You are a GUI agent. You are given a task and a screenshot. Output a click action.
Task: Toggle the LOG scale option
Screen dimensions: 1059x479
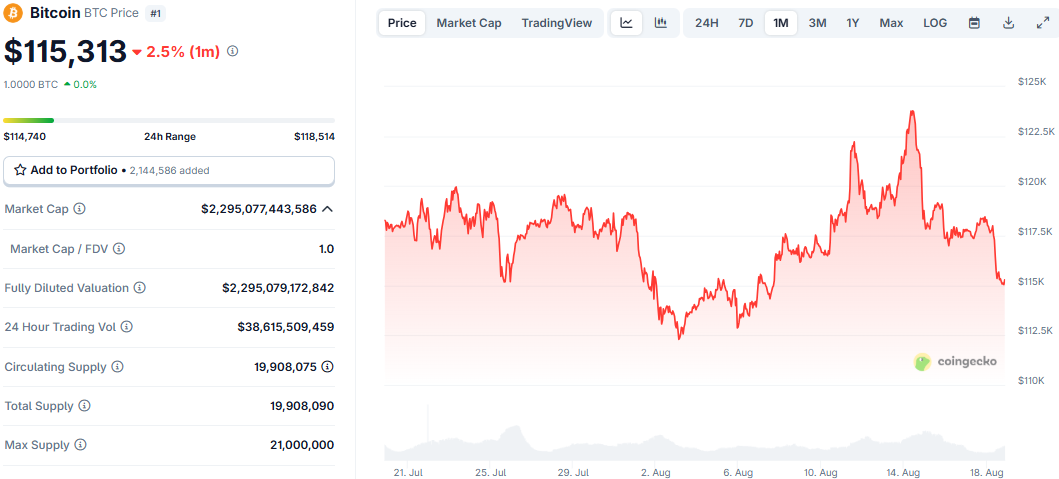(935, 23)
